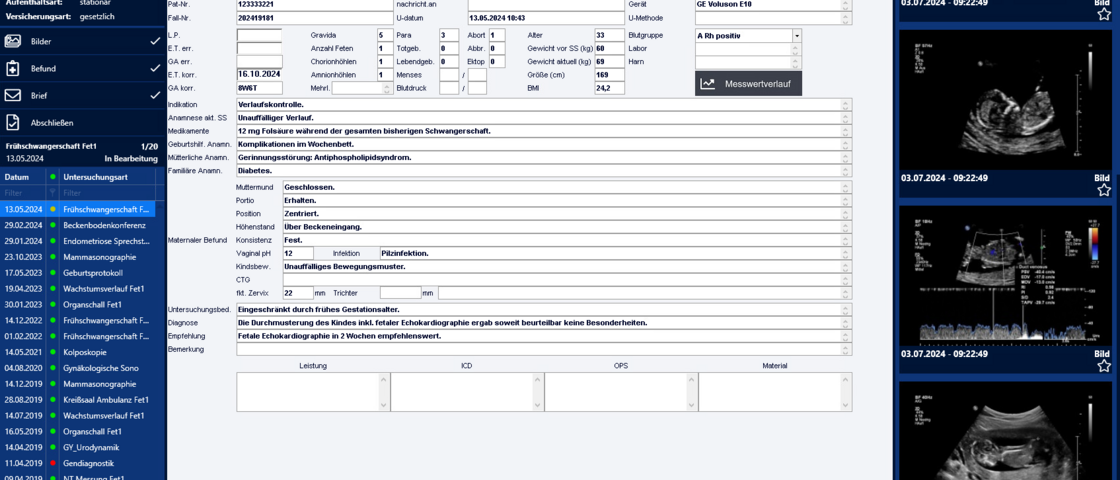Screen dimensions: 1120x480
Task: Open Messwertverlauf
Action: point(748,84)
